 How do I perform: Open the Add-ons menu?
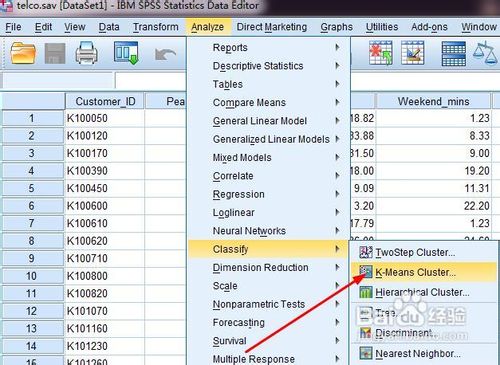pos(429,27)
